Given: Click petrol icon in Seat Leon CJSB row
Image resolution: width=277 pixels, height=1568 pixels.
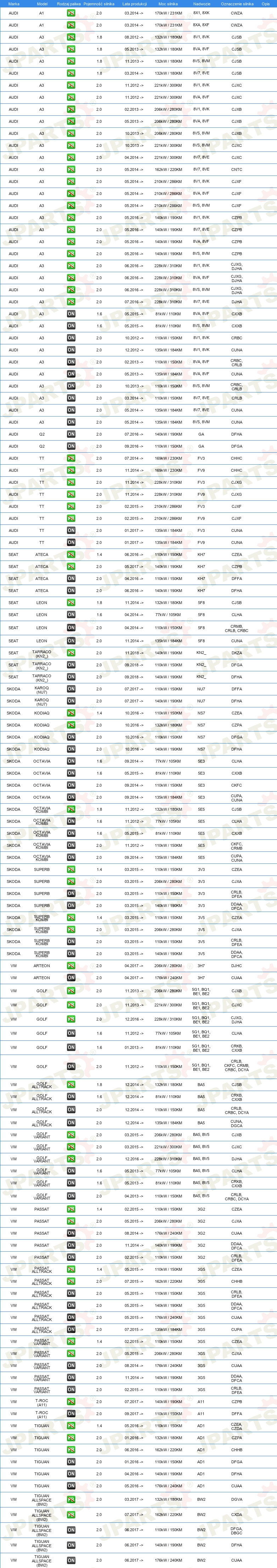Looking at the screenshot, I should coord(71,603).
